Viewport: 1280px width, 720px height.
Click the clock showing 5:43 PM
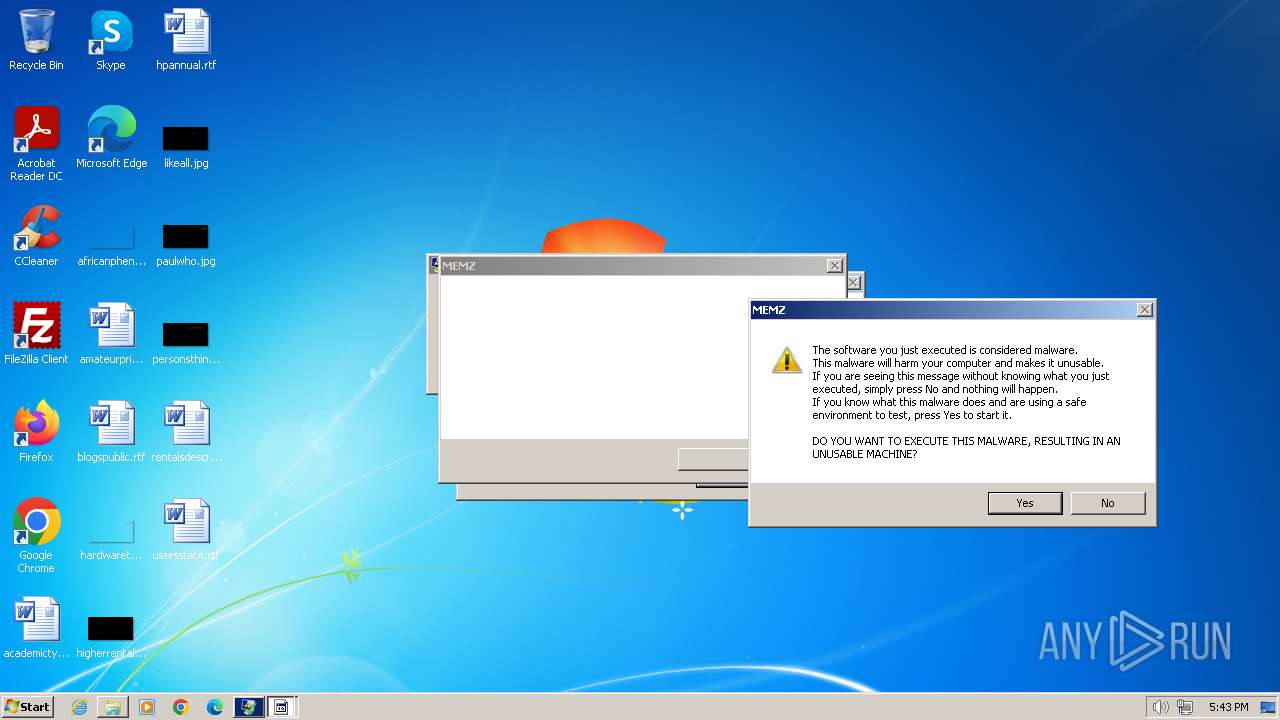1228,707
